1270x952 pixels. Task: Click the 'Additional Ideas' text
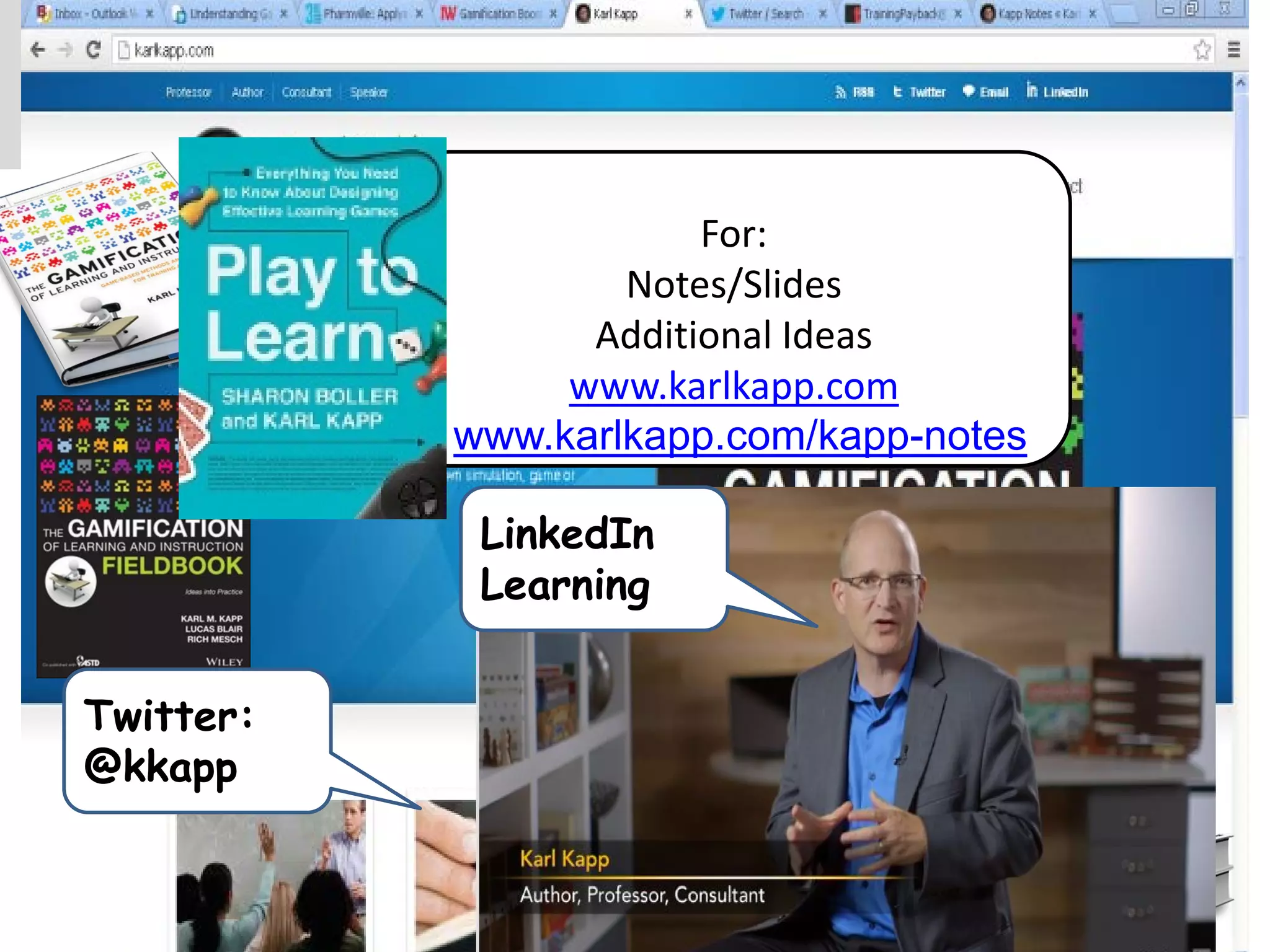click(x=734, y=335)
